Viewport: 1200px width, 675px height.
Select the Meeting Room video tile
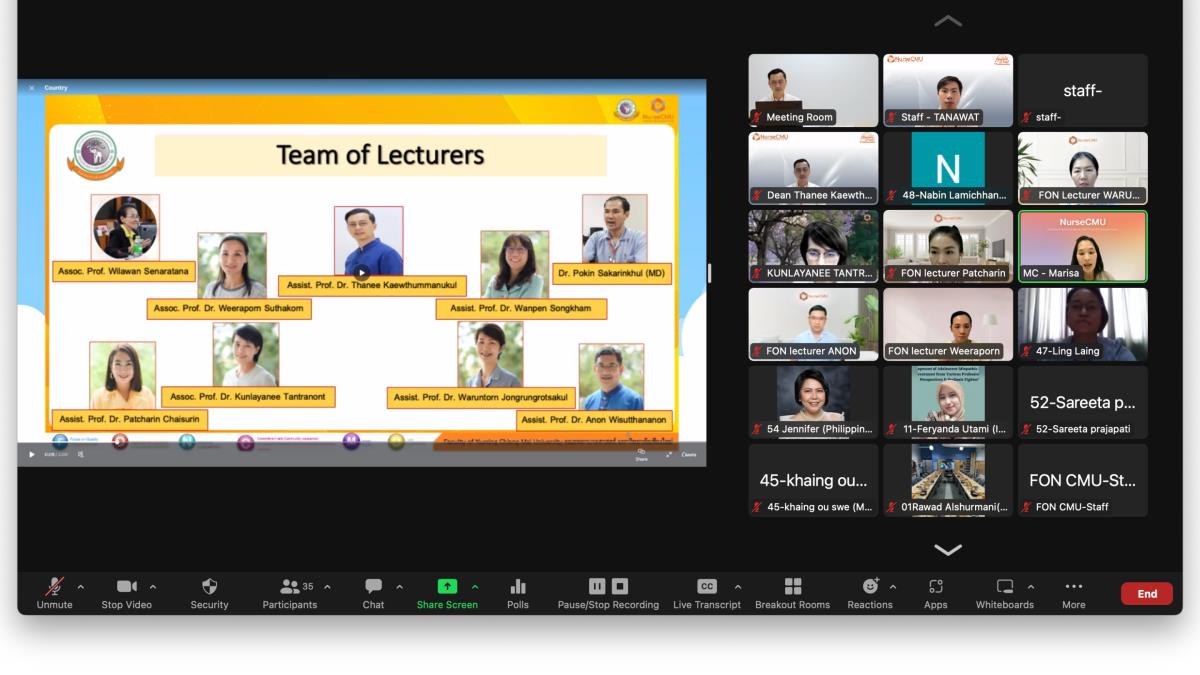(x=814, y=90)
